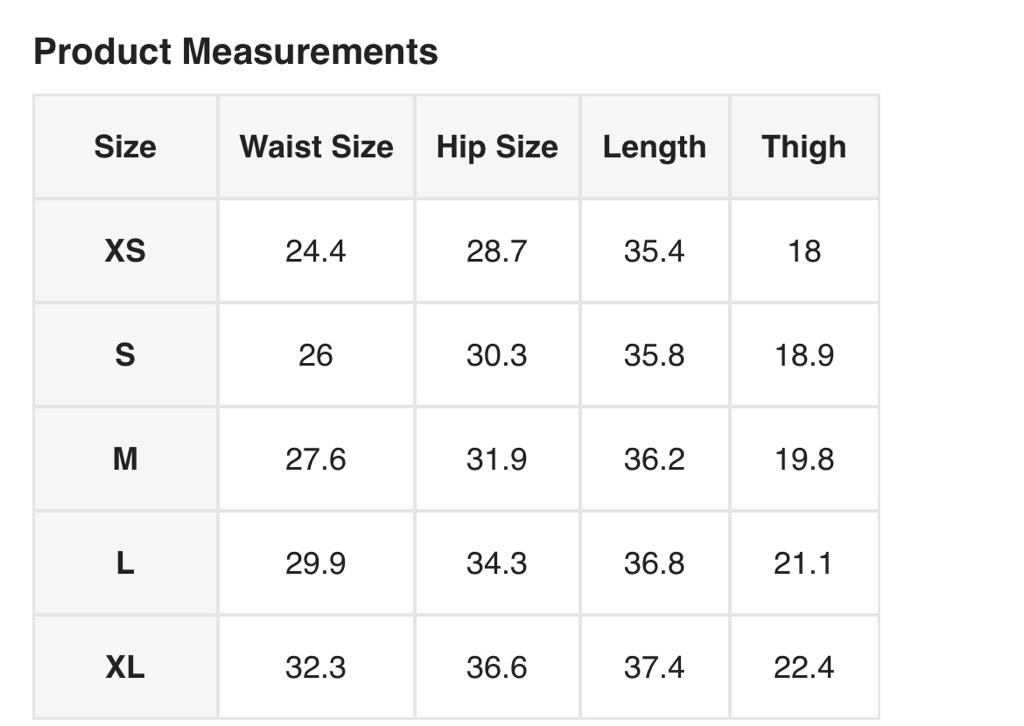Select the Length column header
Image resolution: width=1024 pixels, height=726 pixels.
tap(654, 147)
